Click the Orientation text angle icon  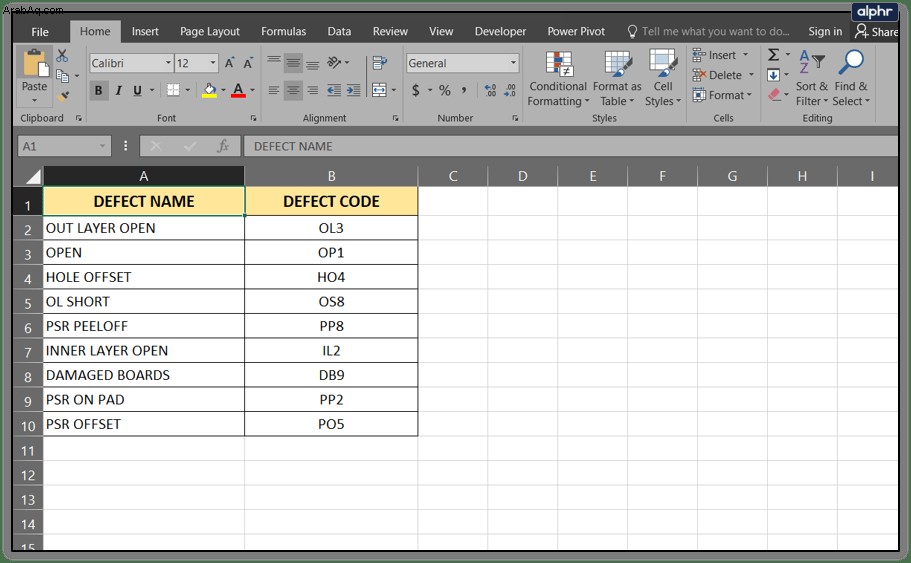click(334, 62)
